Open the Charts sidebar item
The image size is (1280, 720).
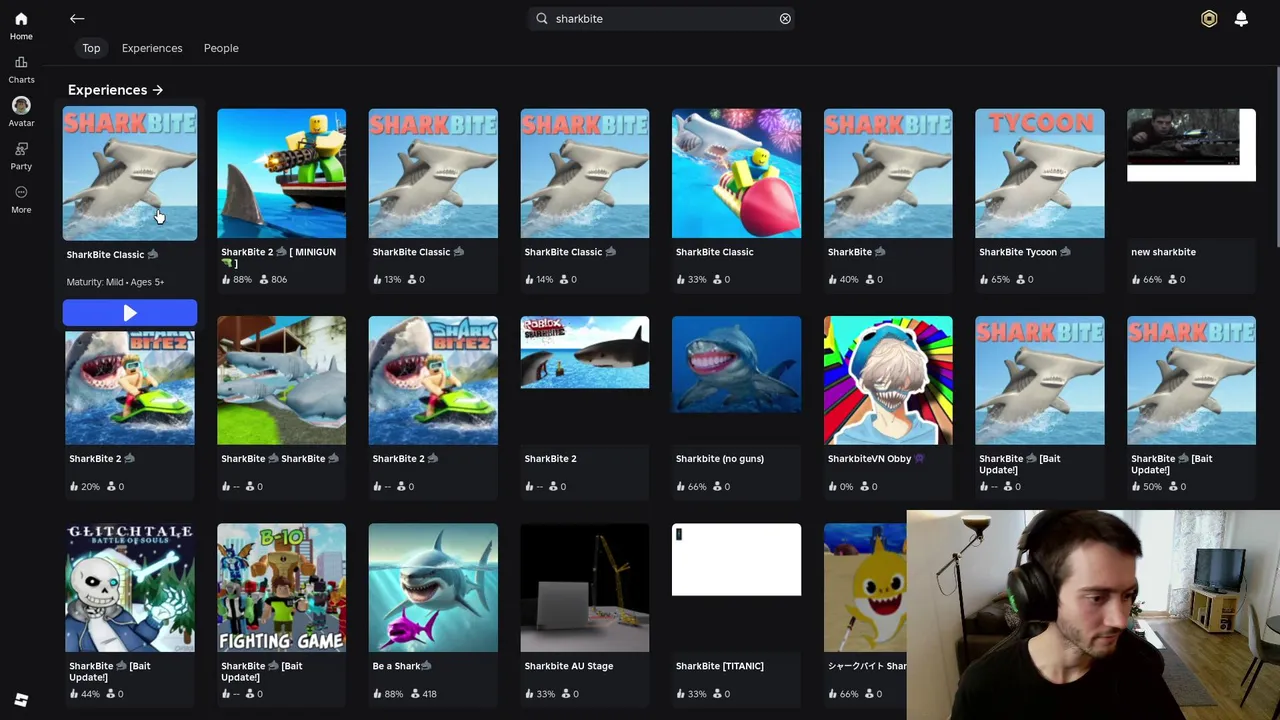point(21,69)
